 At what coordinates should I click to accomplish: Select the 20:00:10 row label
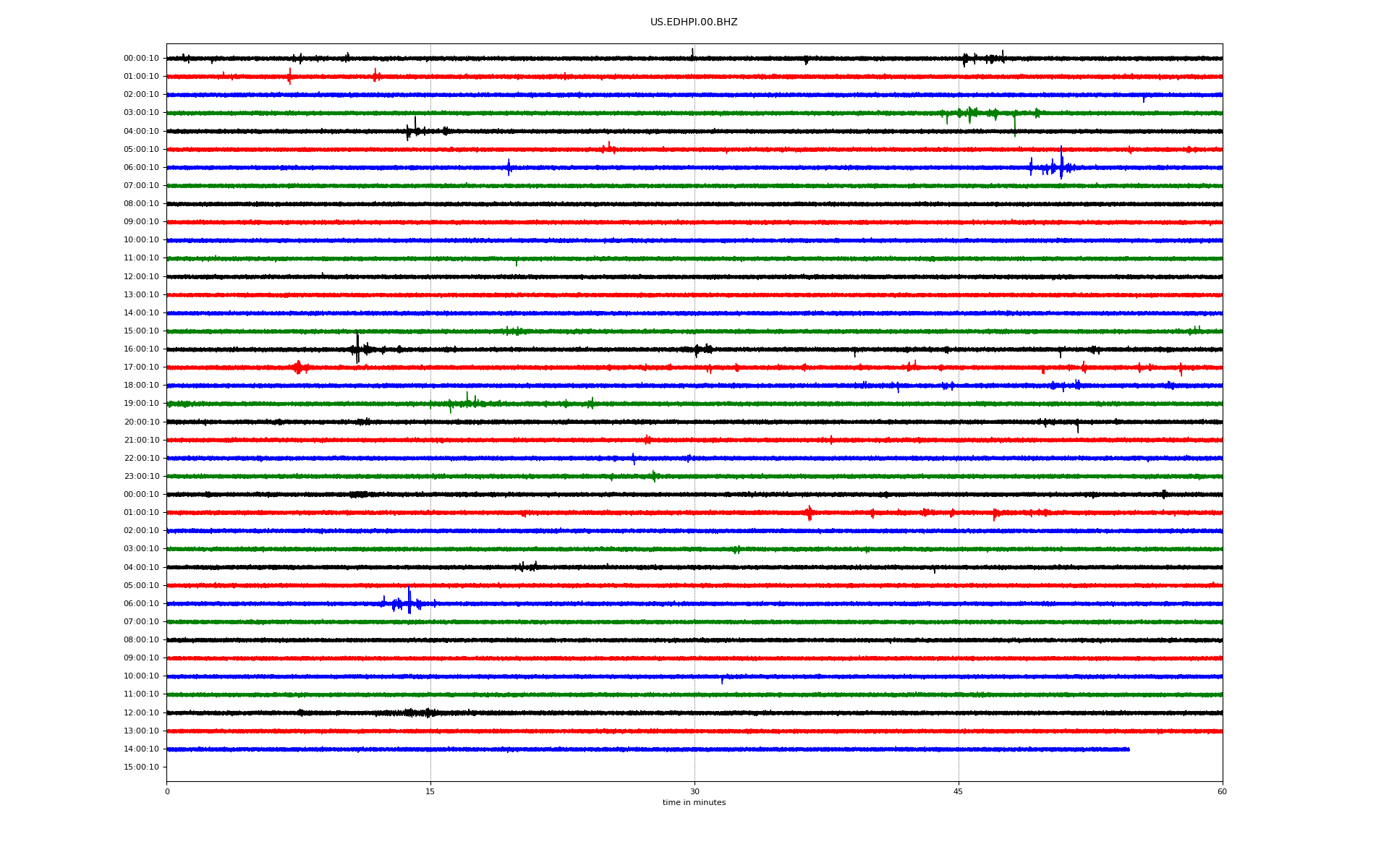tap(141, 422)
